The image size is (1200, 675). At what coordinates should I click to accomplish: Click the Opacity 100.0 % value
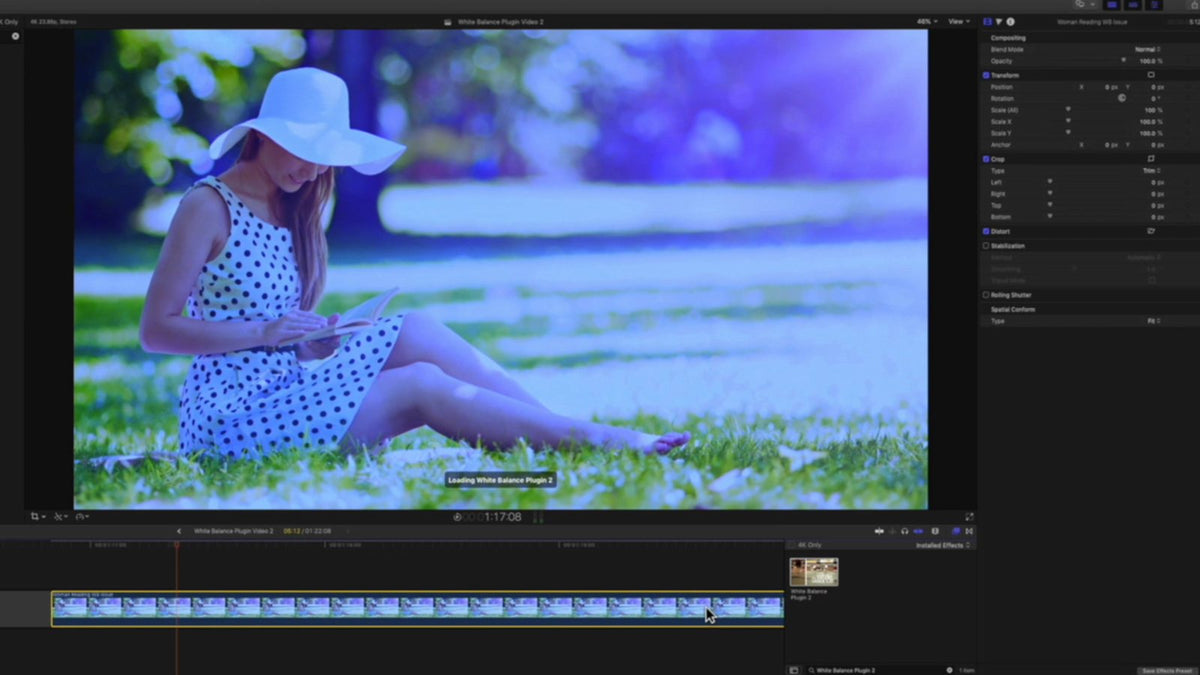pos(1150,61)
